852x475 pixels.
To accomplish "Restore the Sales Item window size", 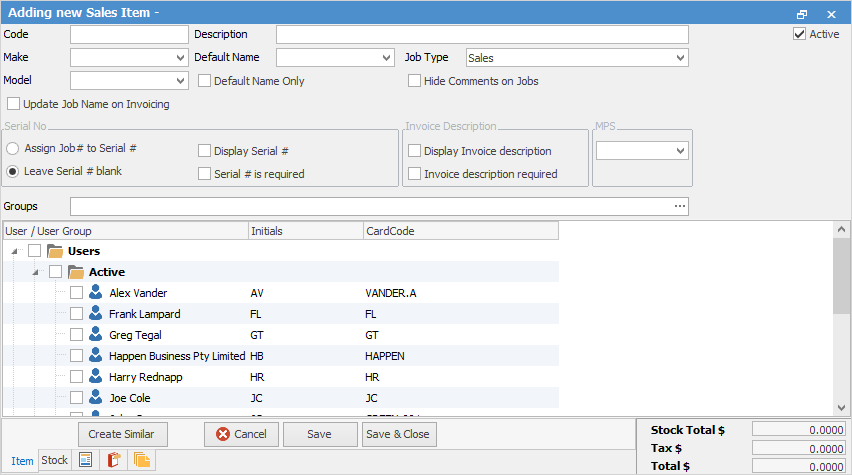I will tap(801, 14).
